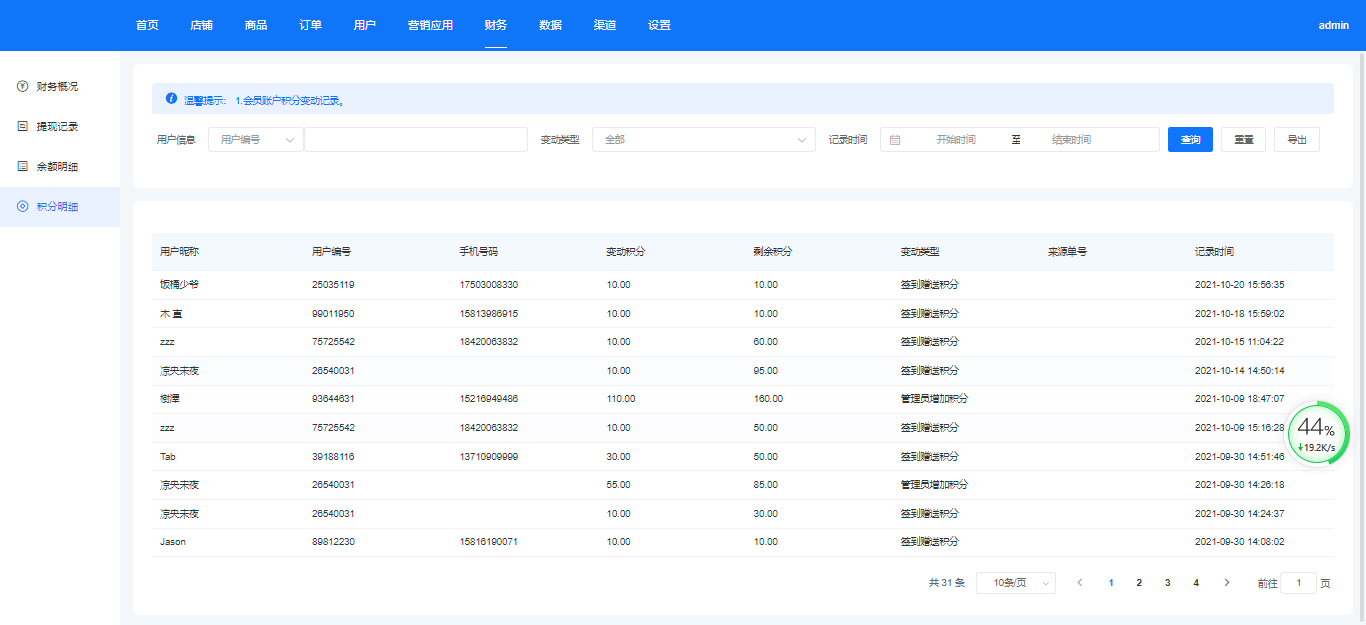Go to previous page using left arrow

point(1079,583)
